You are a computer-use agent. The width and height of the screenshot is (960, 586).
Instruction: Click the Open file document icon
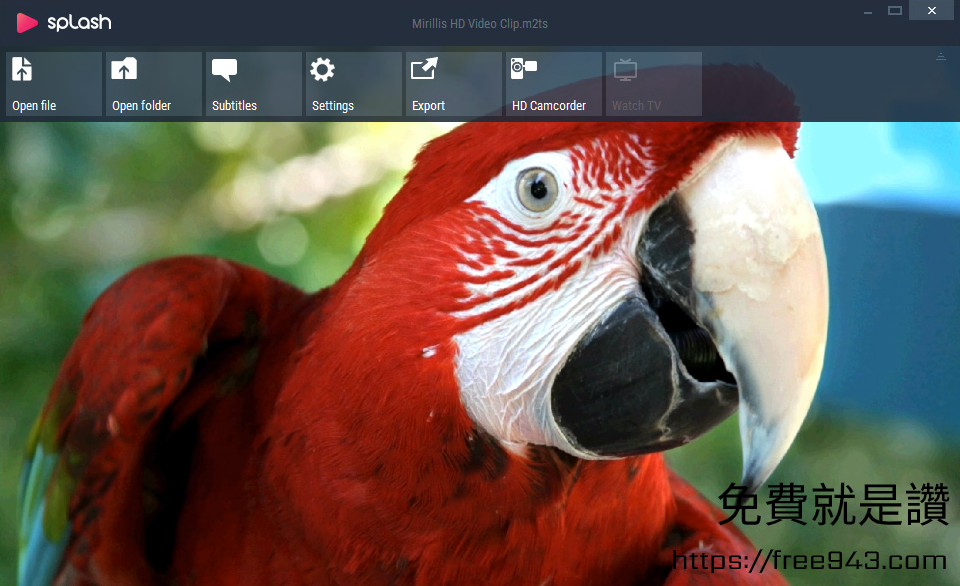click(22, 69)
